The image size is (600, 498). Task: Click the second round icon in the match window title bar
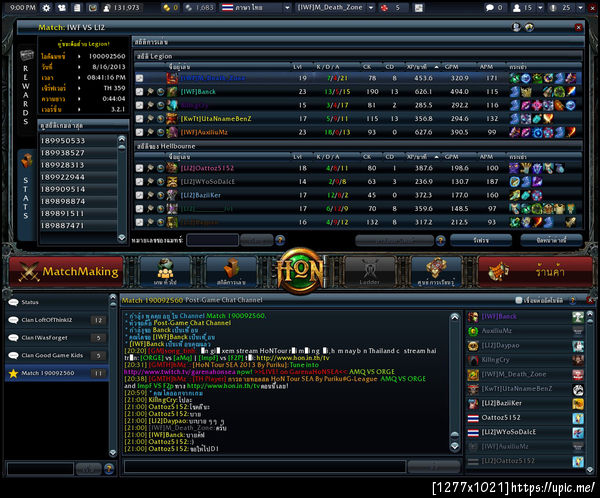click(x=530, y=27)
